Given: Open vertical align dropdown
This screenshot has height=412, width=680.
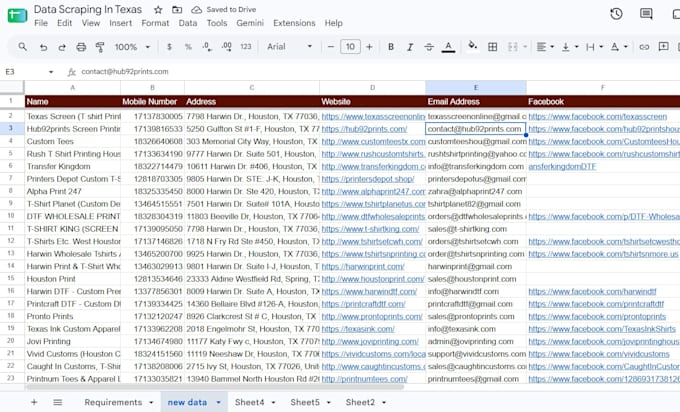Looking at the screenshot, I should click(570, 47).
